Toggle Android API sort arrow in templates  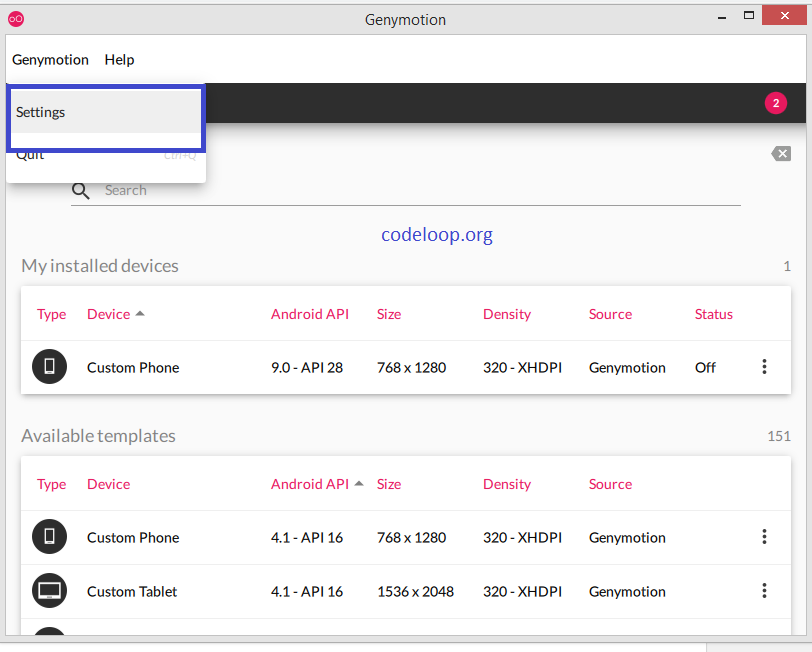pyautogui.click(x=359, y=483)
